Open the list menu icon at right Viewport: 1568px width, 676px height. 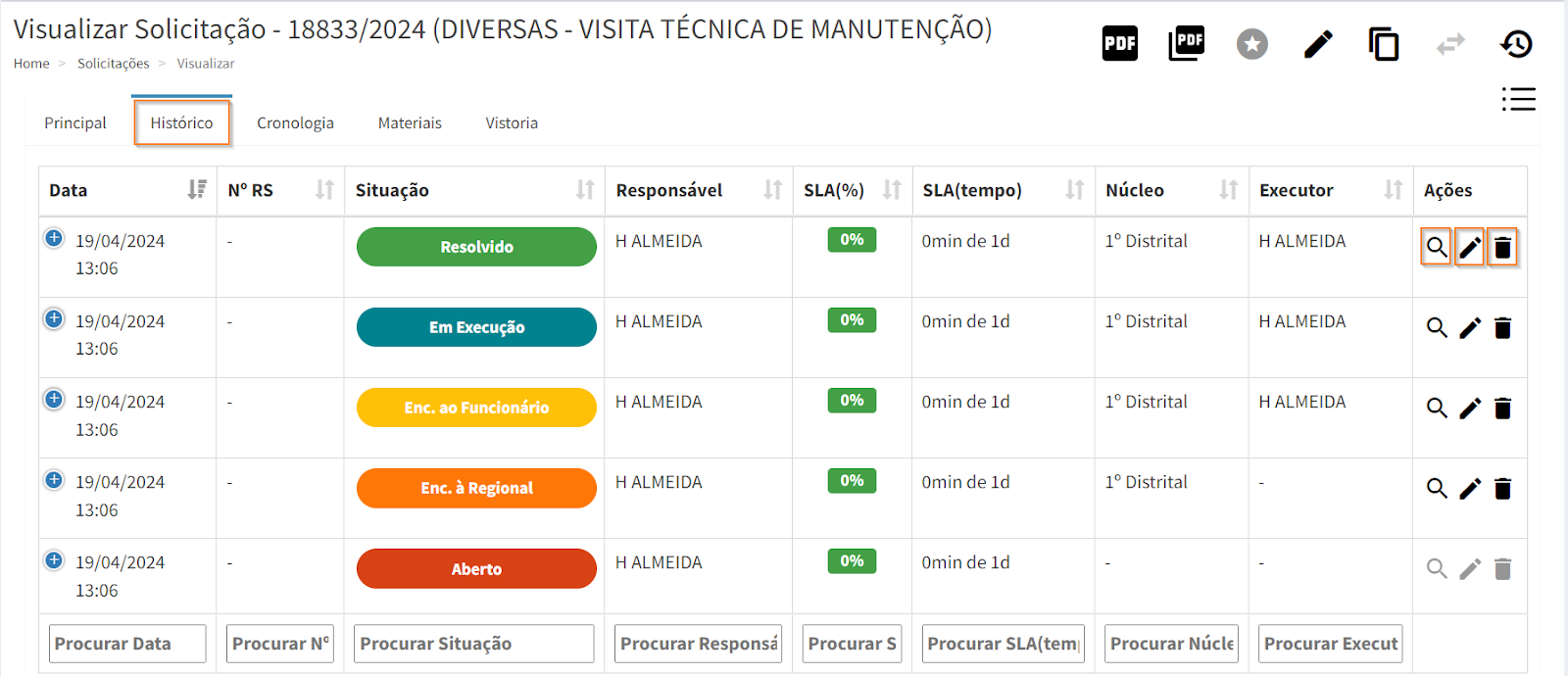[1518, 99]
